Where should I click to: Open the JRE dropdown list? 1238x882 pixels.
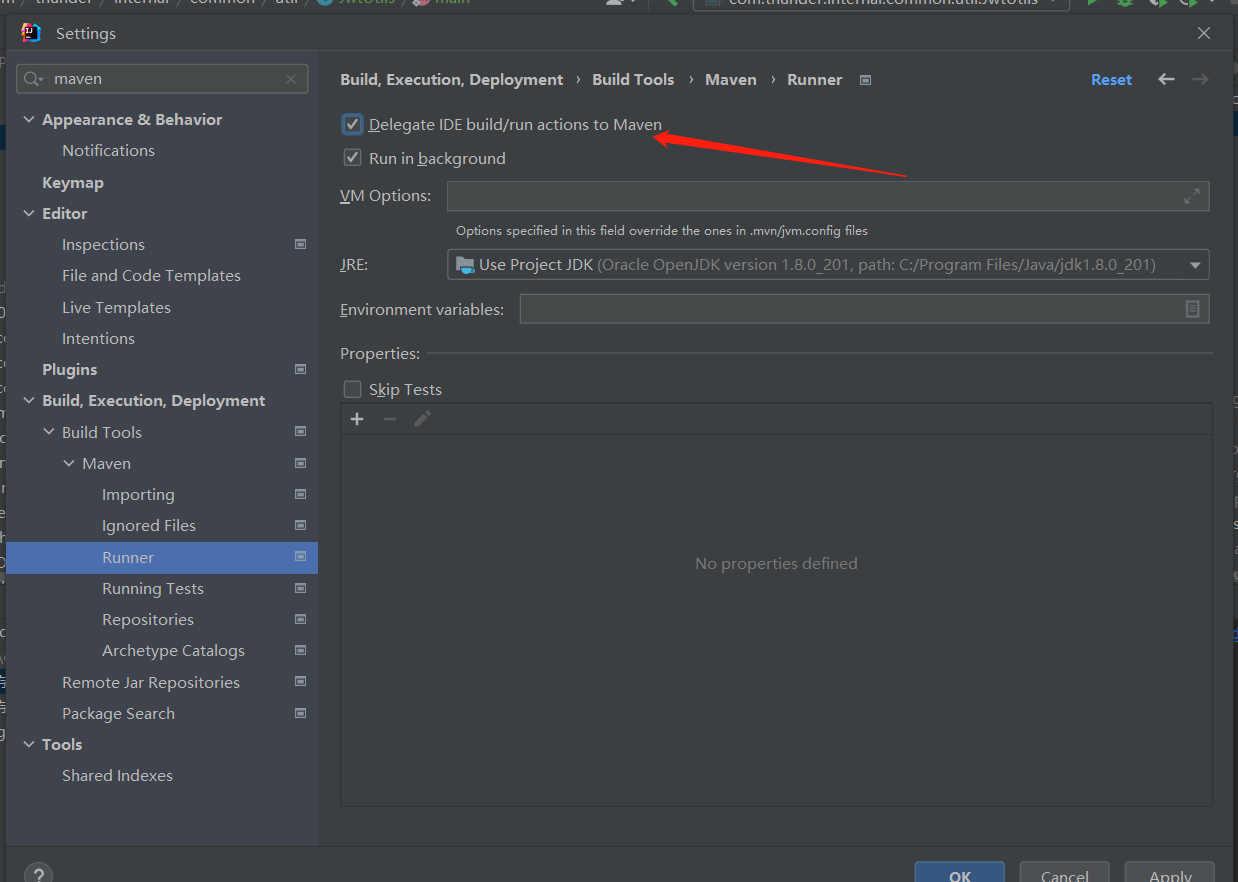tap(1195, 265)
